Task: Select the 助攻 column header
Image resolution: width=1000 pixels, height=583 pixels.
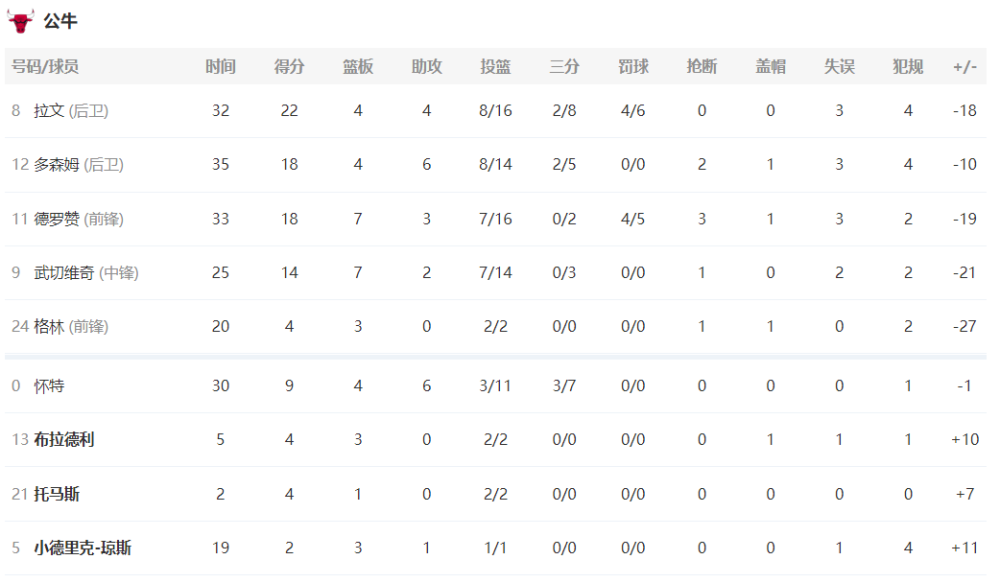Action: click(427, 66)
